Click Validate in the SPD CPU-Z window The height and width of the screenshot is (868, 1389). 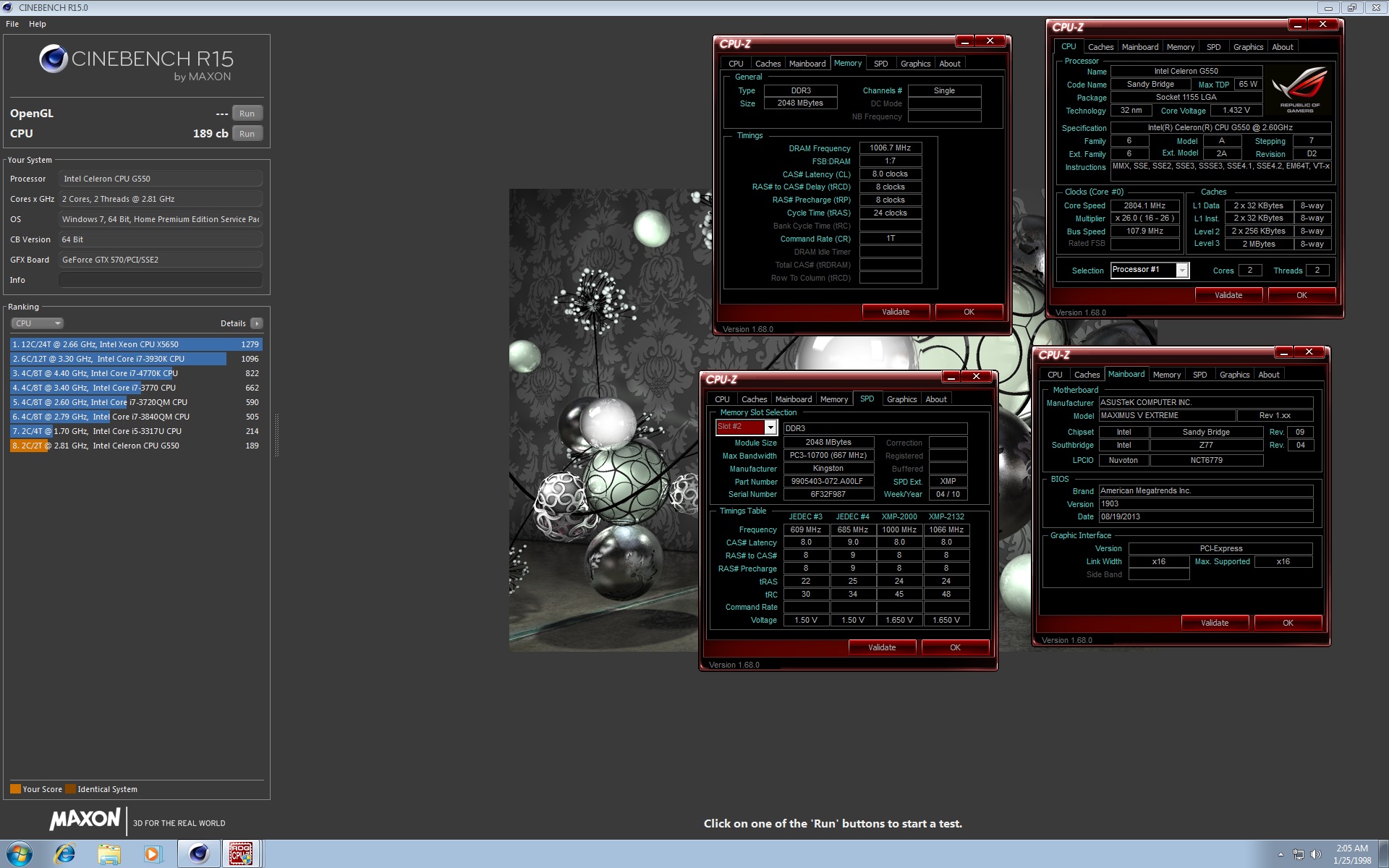(x=882, y=647)
